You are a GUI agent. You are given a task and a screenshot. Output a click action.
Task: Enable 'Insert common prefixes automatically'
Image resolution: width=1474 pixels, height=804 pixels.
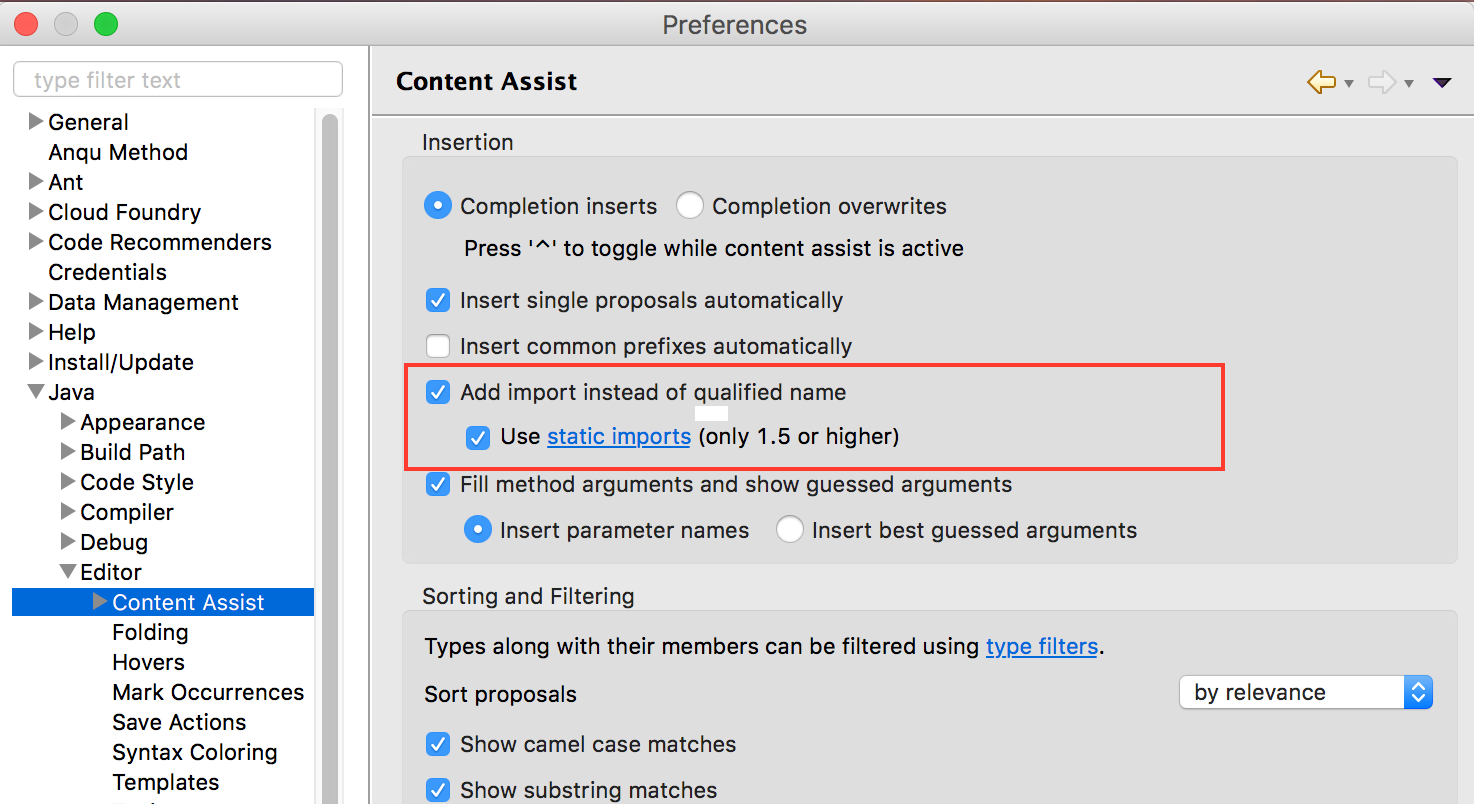pos(438,346)
